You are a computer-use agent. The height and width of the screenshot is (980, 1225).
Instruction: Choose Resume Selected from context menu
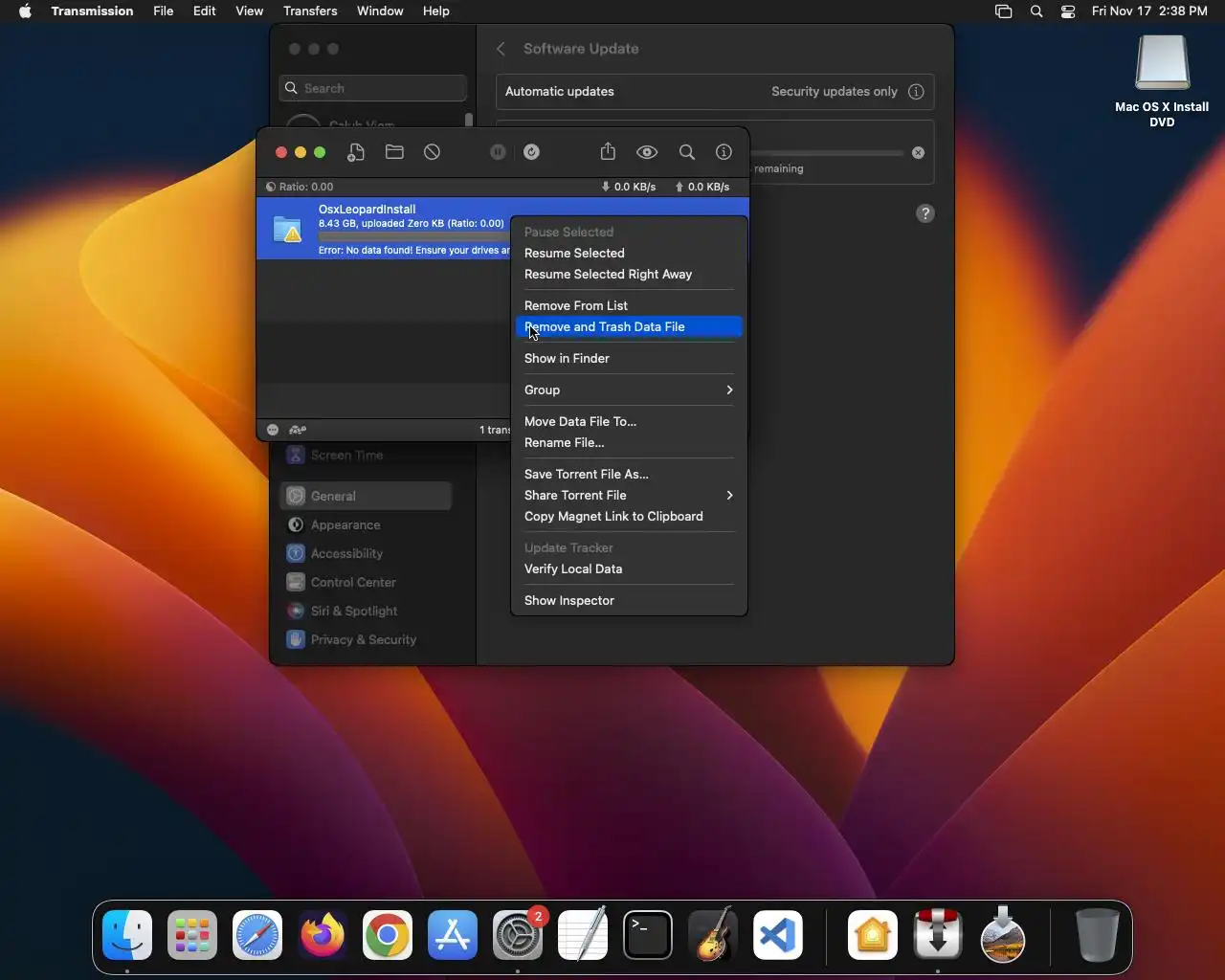tap(629, 253)
